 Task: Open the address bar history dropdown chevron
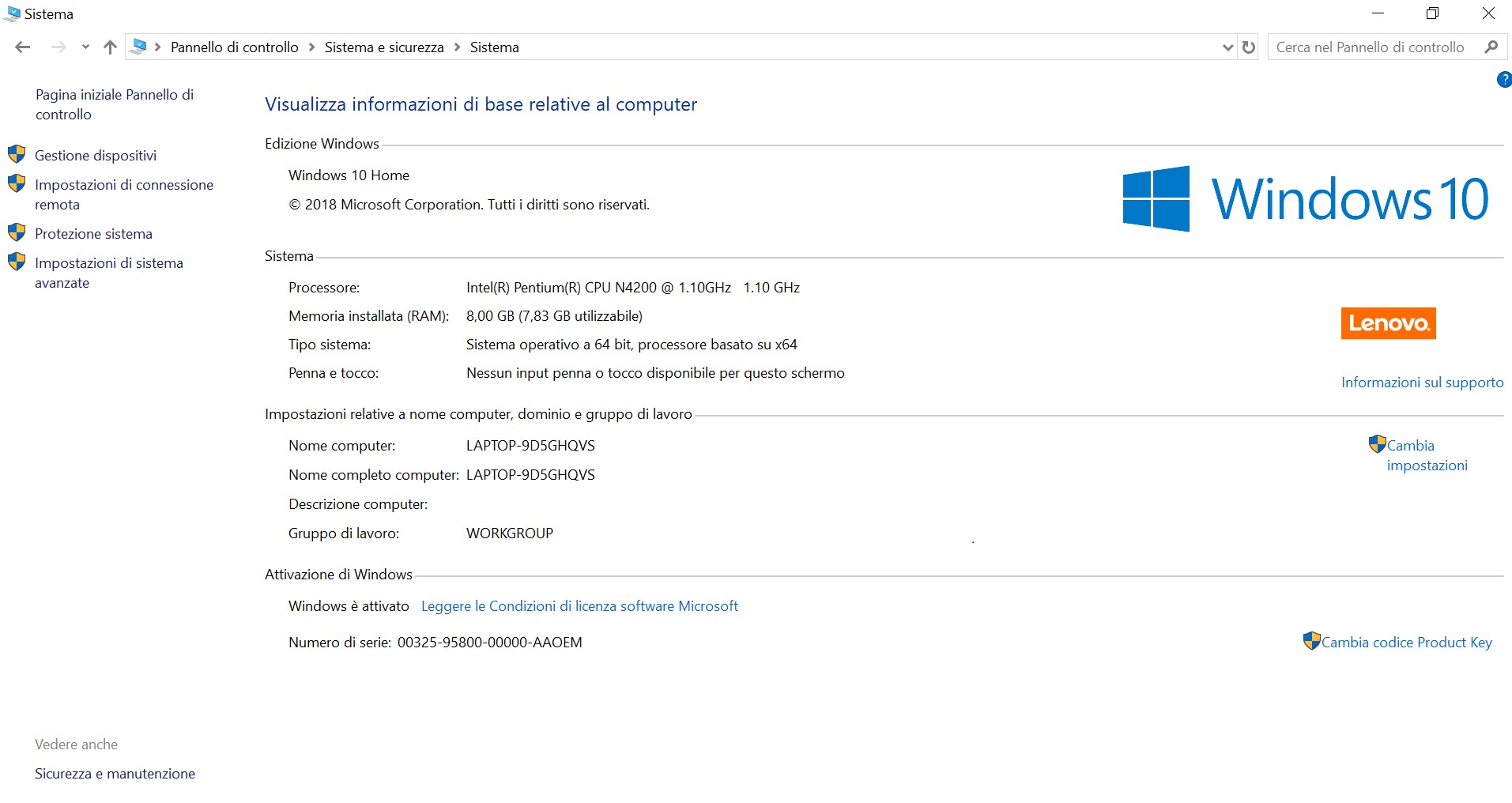pos(1227,47)
